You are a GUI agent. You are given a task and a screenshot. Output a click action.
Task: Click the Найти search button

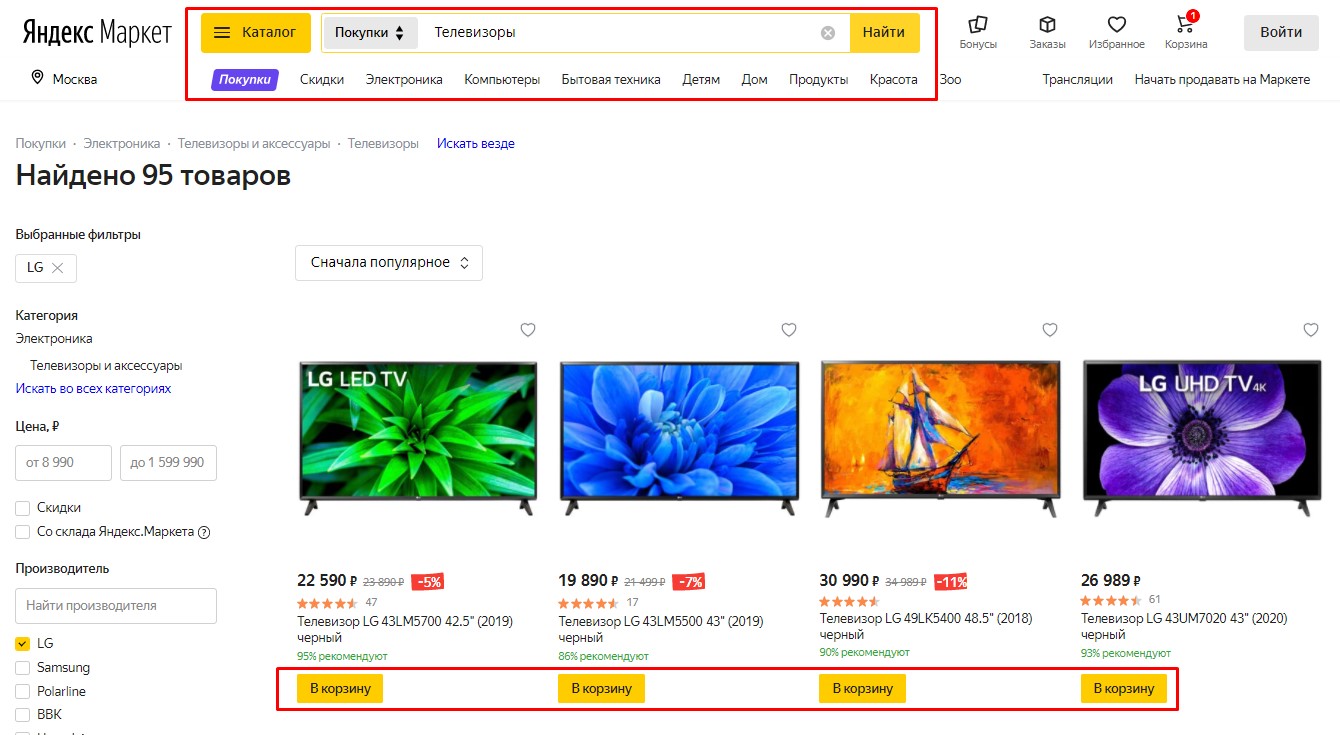coord(884,33)
